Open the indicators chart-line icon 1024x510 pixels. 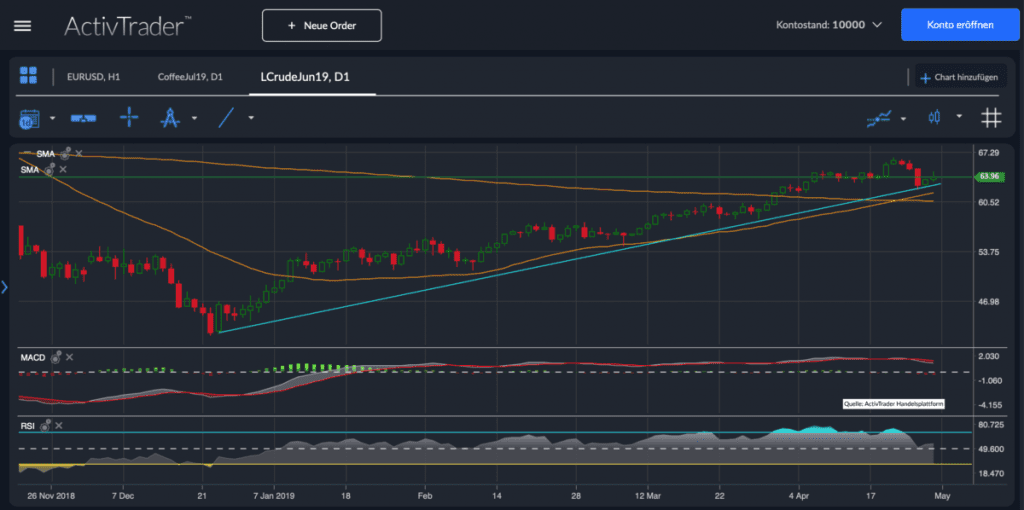(x=879, y=118)
